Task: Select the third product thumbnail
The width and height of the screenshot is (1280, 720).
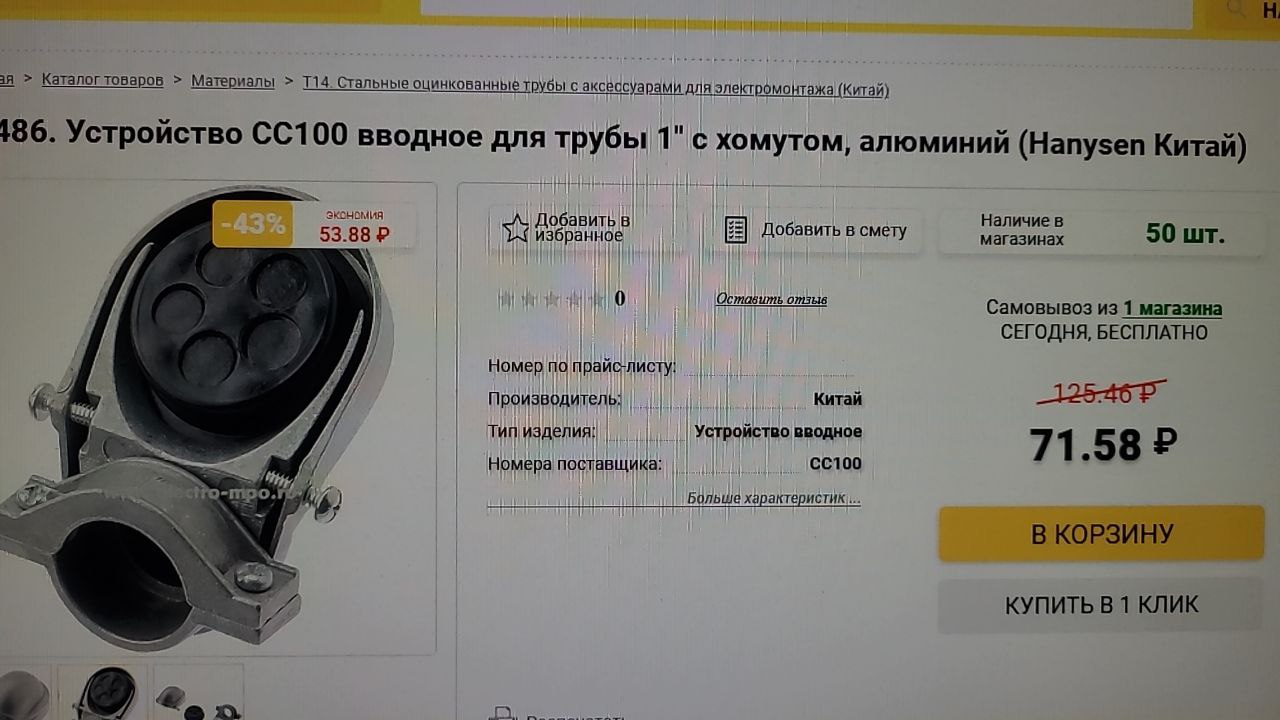Action: pos(198,692)
